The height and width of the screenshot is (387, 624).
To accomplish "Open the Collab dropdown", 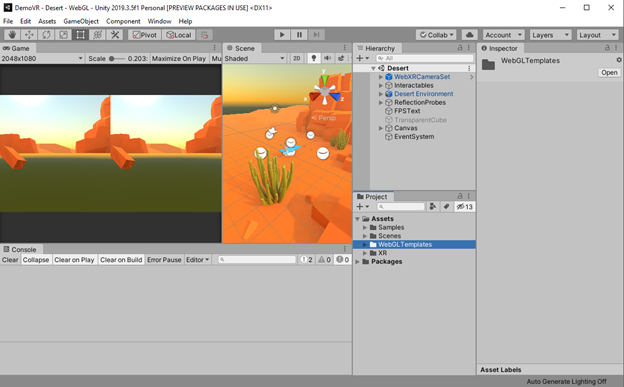I will pyautogui.click(x=436, y=35).
